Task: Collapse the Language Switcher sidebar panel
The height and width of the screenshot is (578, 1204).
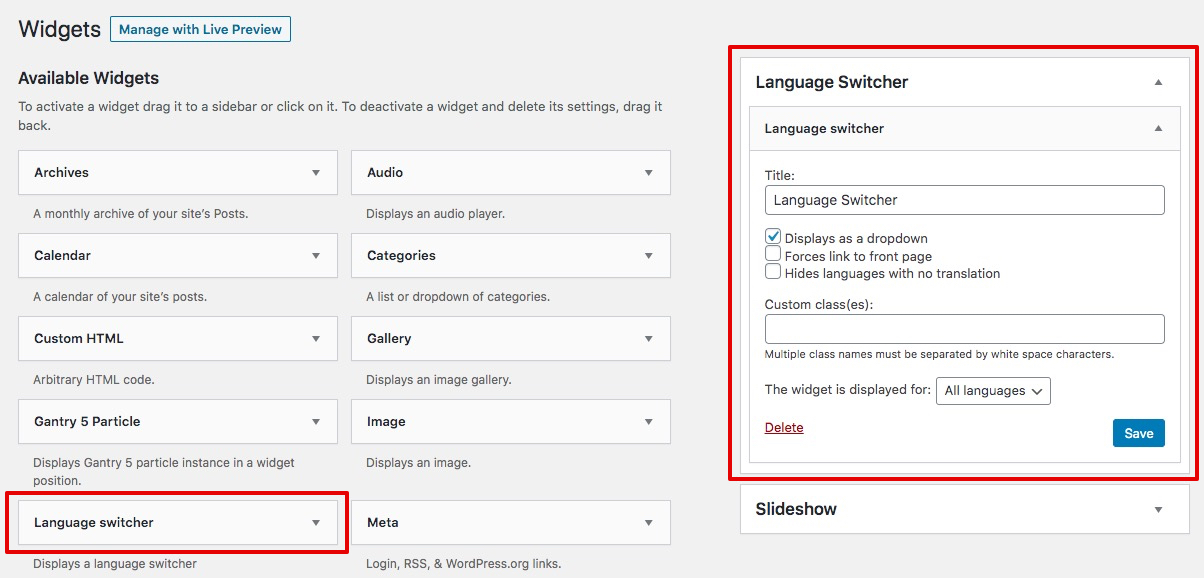Action: pyautogui.click(x=1158, y=83)
